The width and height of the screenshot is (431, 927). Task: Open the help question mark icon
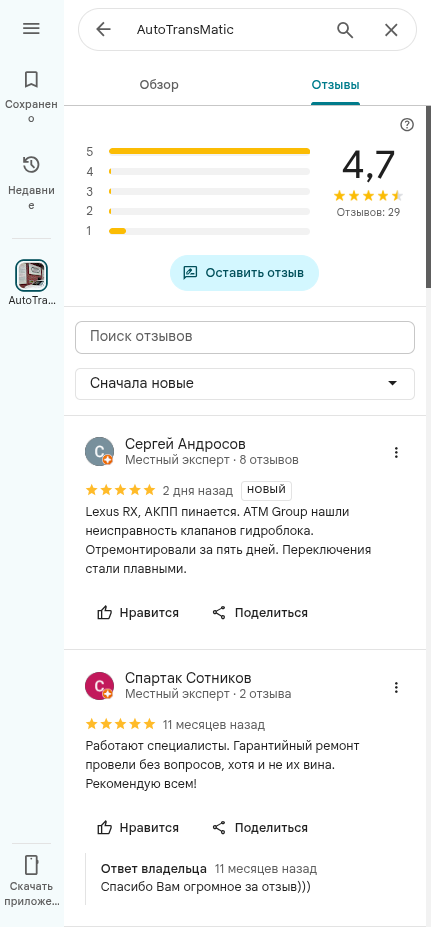click(407, 125)
